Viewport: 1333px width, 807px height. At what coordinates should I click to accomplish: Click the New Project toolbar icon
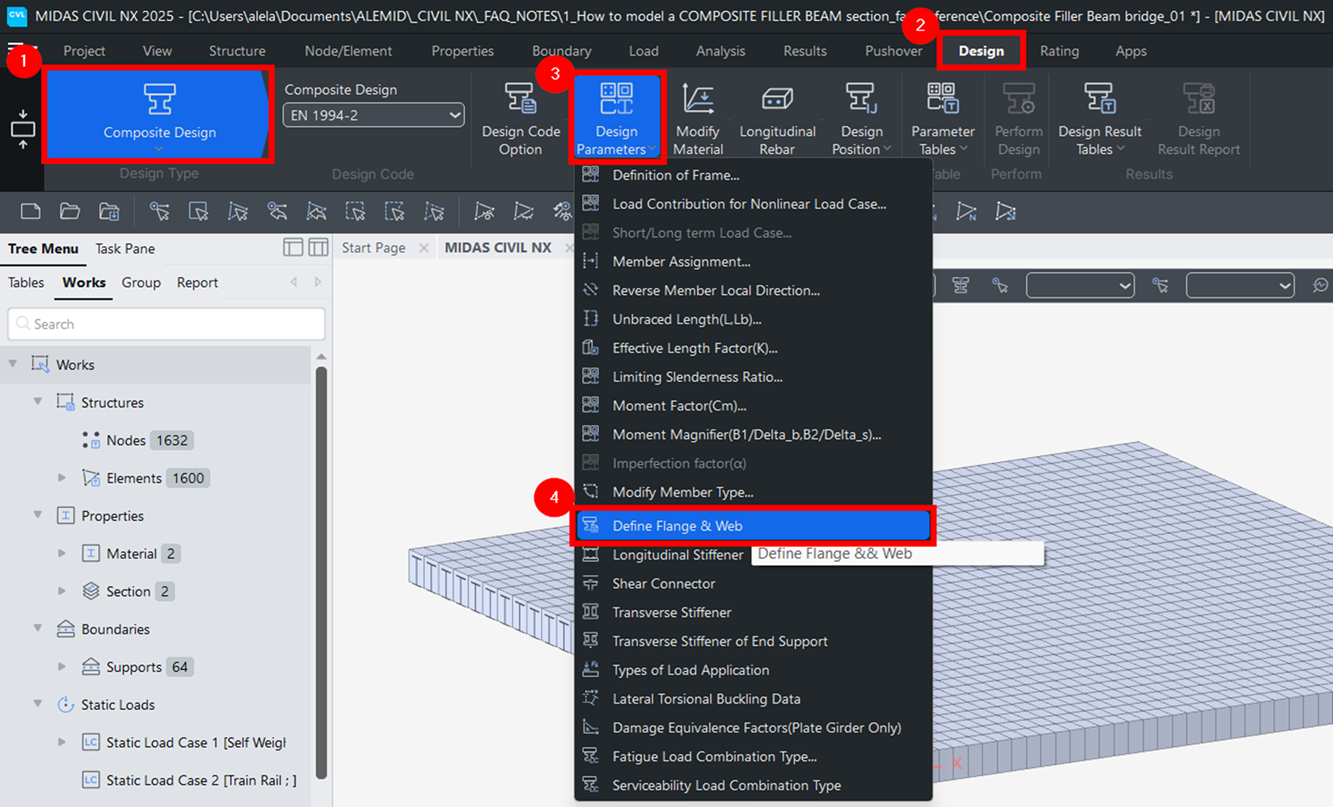(x=31, y=211)
